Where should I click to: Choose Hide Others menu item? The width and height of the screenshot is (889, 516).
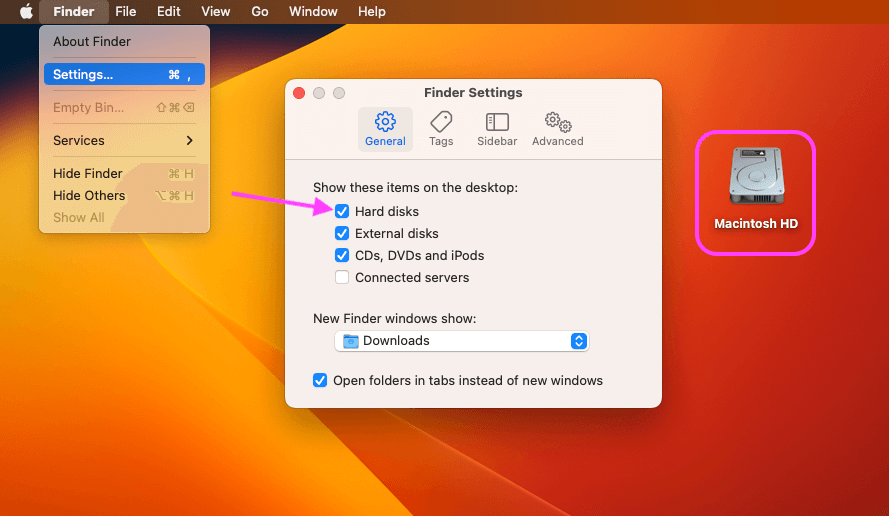point(124,196)
